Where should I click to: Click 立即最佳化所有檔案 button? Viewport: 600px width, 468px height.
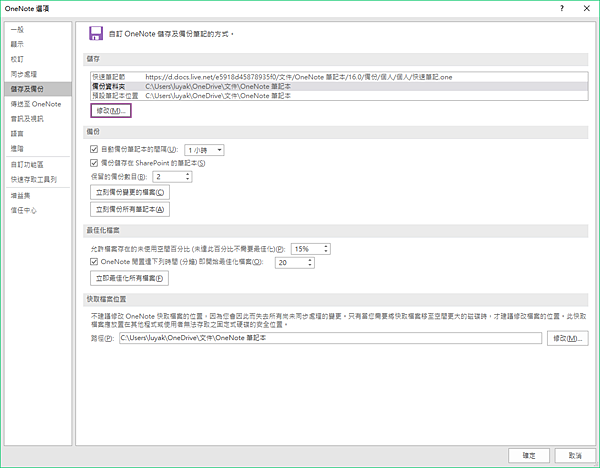129,278
